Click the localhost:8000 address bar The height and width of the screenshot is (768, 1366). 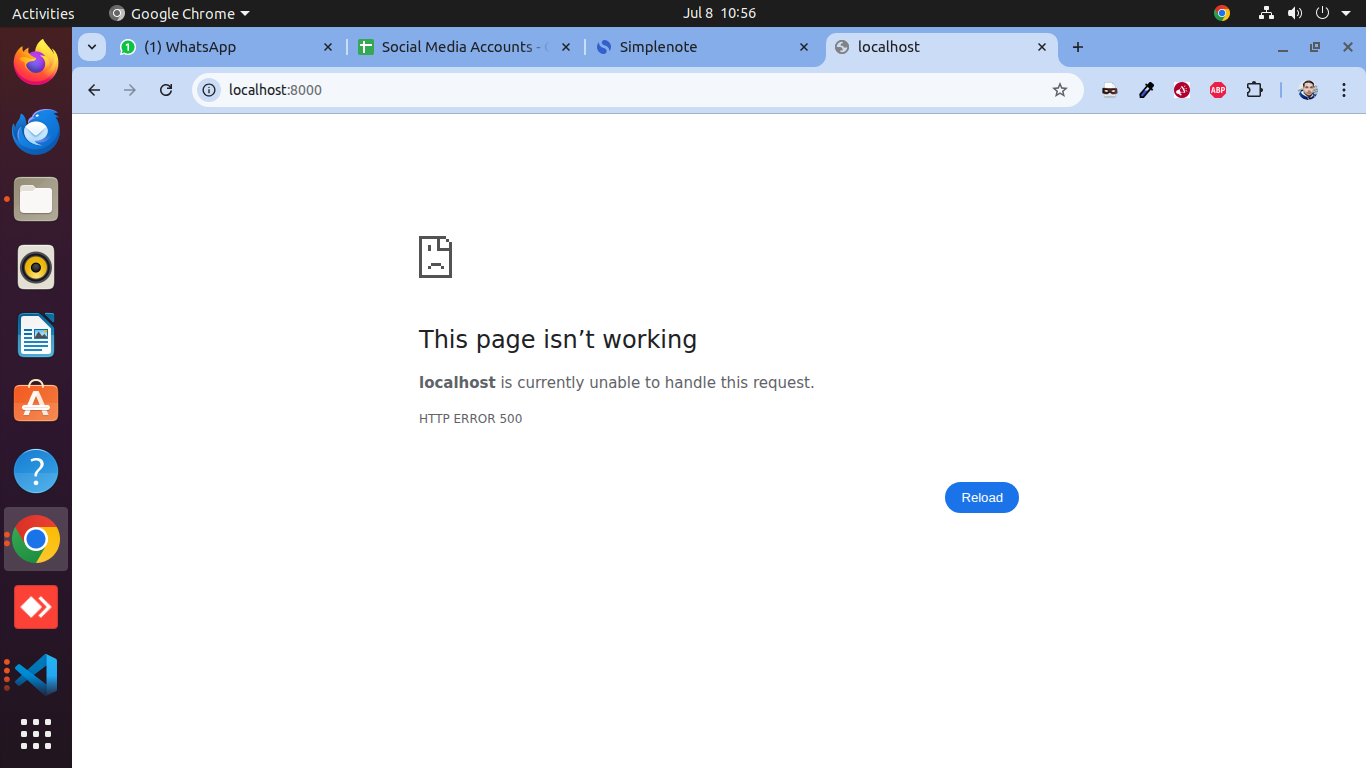tap(600, 90)
